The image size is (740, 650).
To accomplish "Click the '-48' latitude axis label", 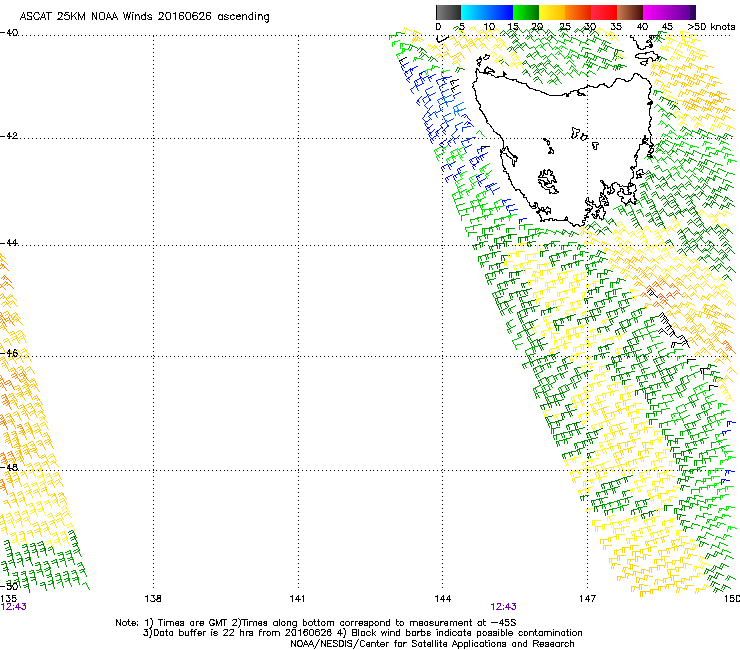I will click(9, 467).
